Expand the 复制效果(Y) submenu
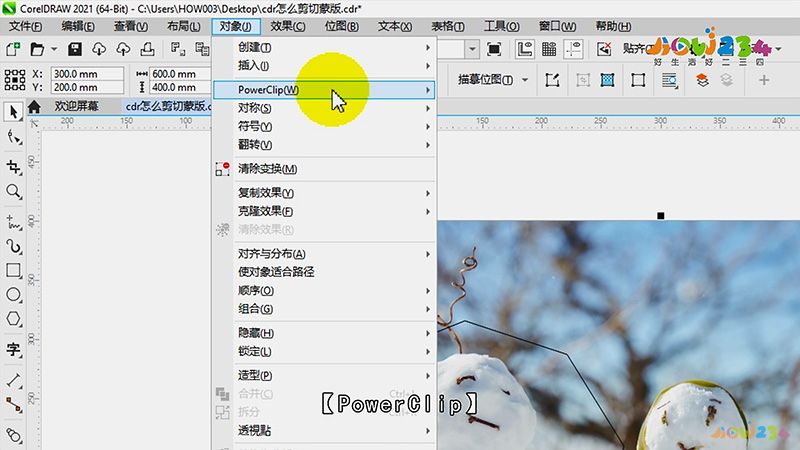The image size is (800, 450). coord(324,193)
